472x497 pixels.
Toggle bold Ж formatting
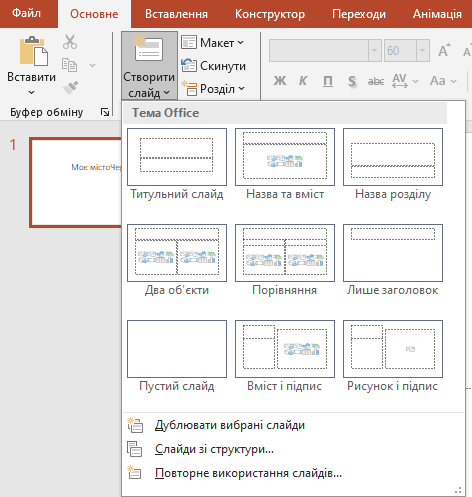coord(280,81)
